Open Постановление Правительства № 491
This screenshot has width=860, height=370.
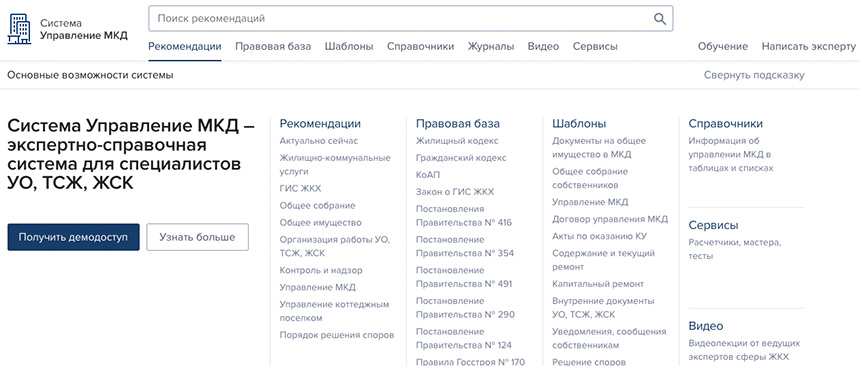pos(465,277)
